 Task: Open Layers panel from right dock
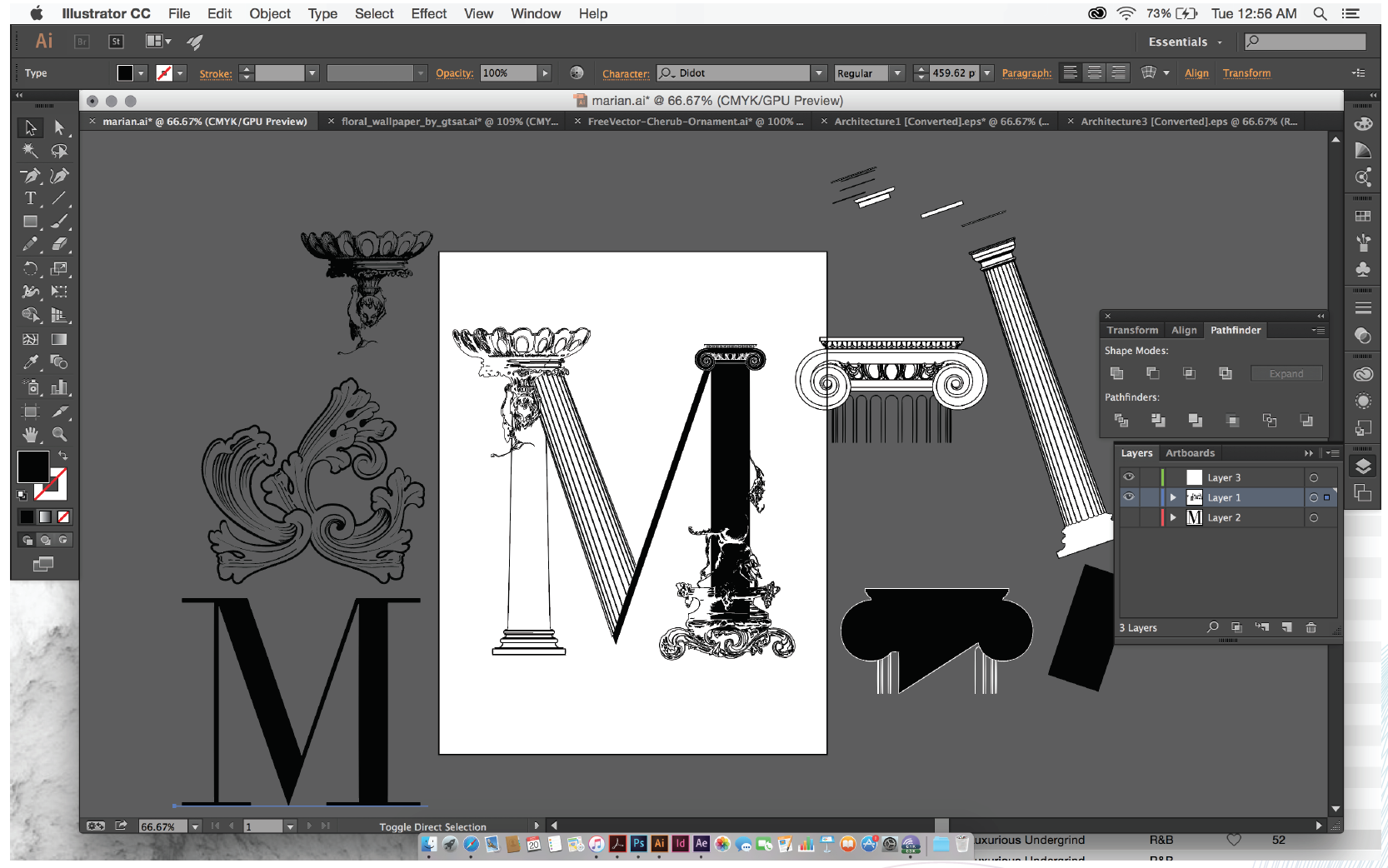(1363, 466)
